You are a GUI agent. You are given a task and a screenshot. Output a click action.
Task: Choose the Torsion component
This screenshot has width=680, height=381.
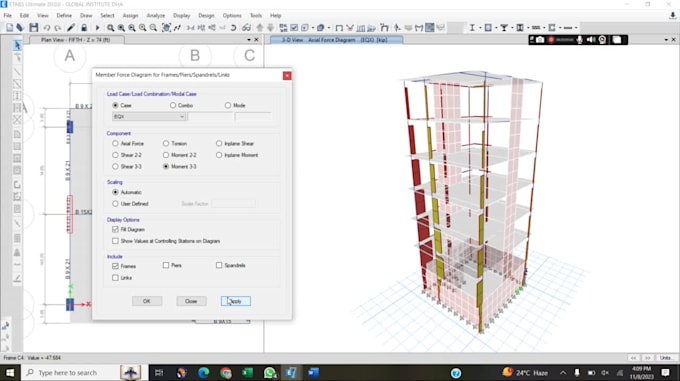click(x=166, y=143)
